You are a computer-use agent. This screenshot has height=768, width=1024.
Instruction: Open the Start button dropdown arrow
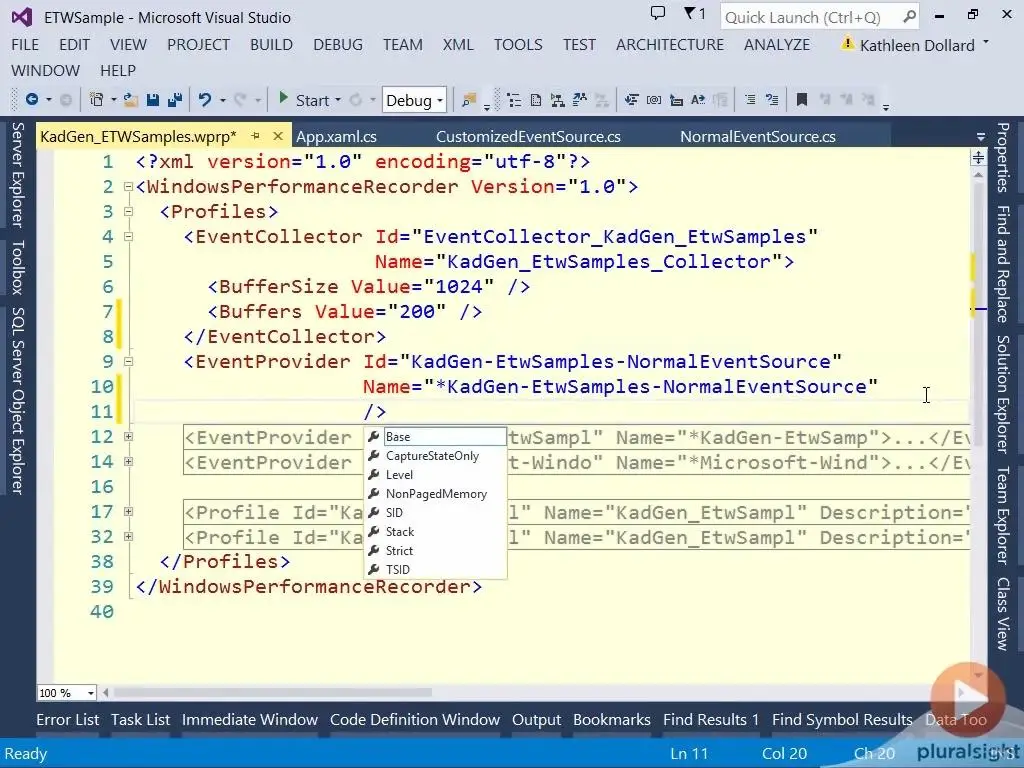coord(338,101)
